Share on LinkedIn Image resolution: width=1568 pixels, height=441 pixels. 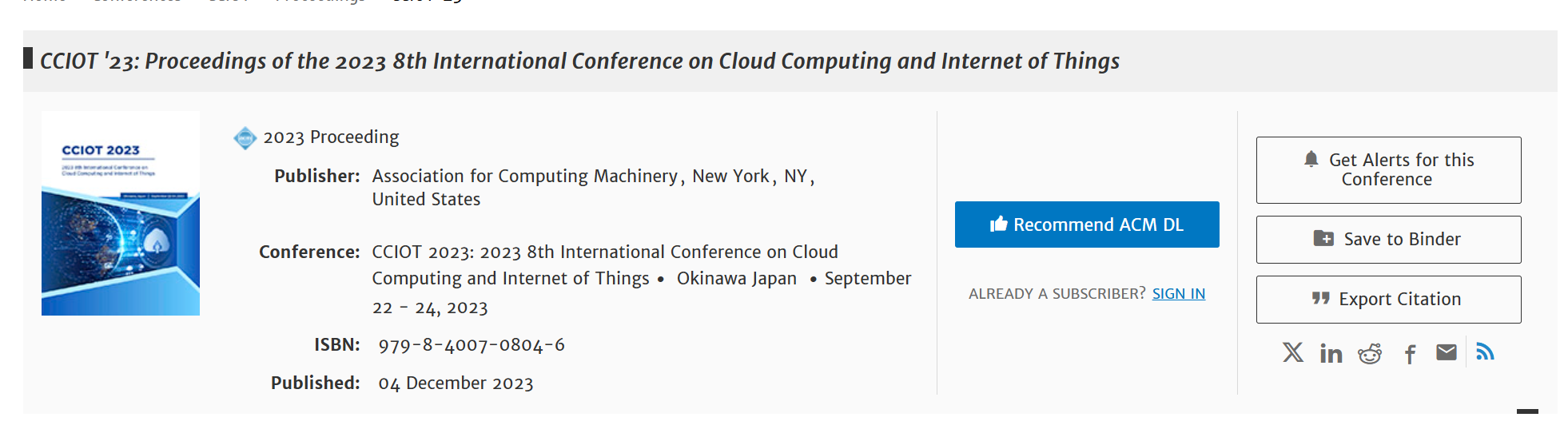click(1331, 353)
